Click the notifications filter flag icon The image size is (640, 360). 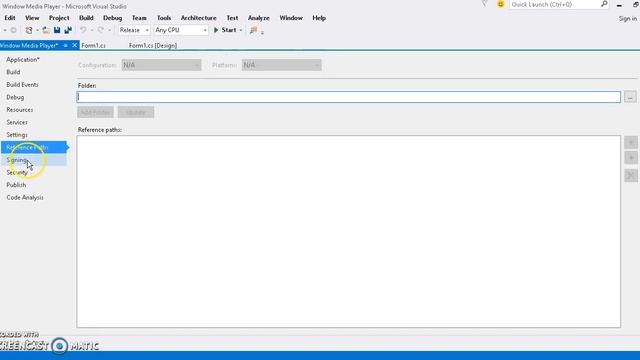click(484, 4)
